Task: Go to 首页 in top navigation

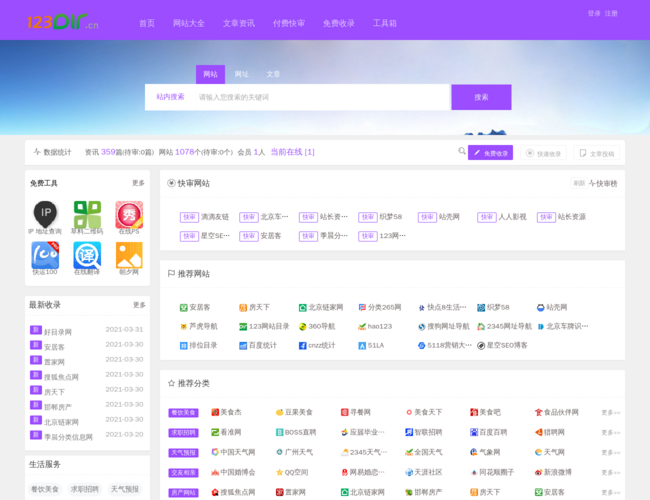Action: click(x=147, y=23)
